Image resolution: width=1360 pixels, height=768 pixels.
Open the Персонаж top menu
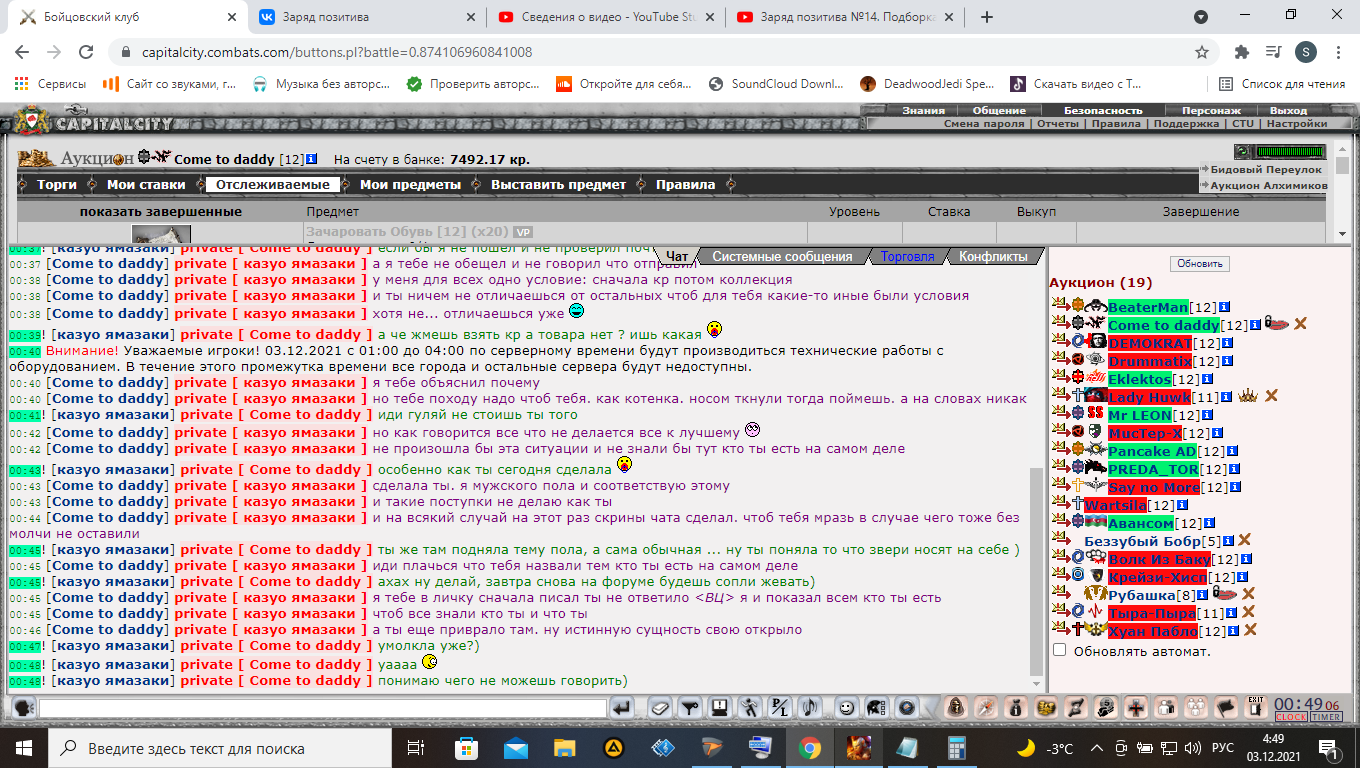(1211, 111)
